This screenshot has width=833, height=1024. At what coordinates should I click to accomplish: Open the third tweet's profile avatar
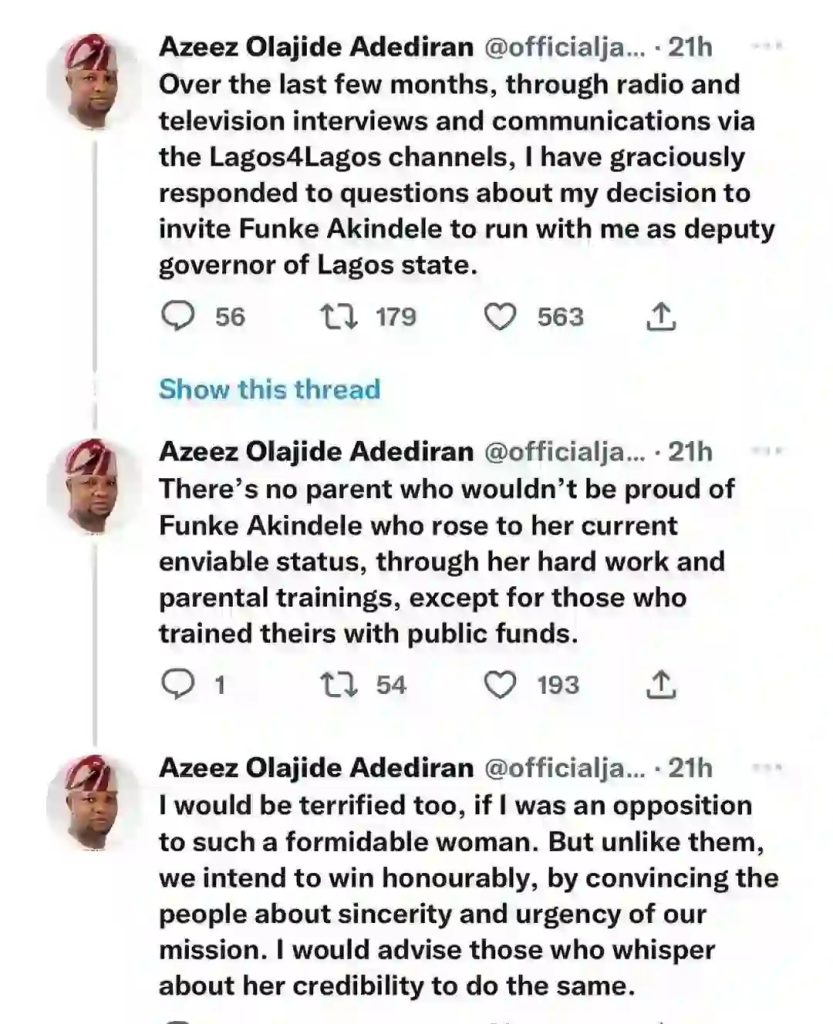click(93, 802)
